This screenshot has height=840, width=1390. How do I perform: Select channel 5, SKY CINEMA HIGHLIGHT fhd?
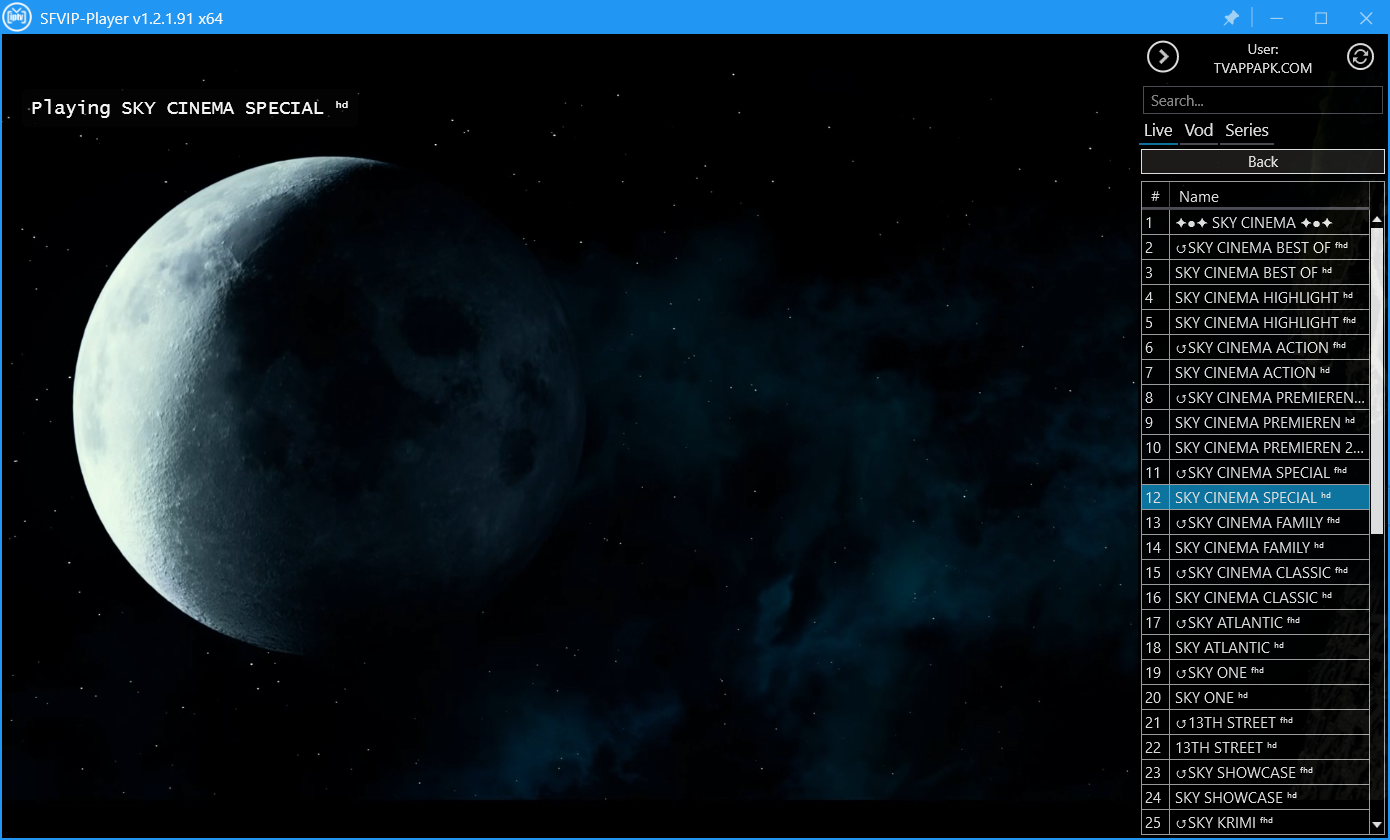point(1256,323)
